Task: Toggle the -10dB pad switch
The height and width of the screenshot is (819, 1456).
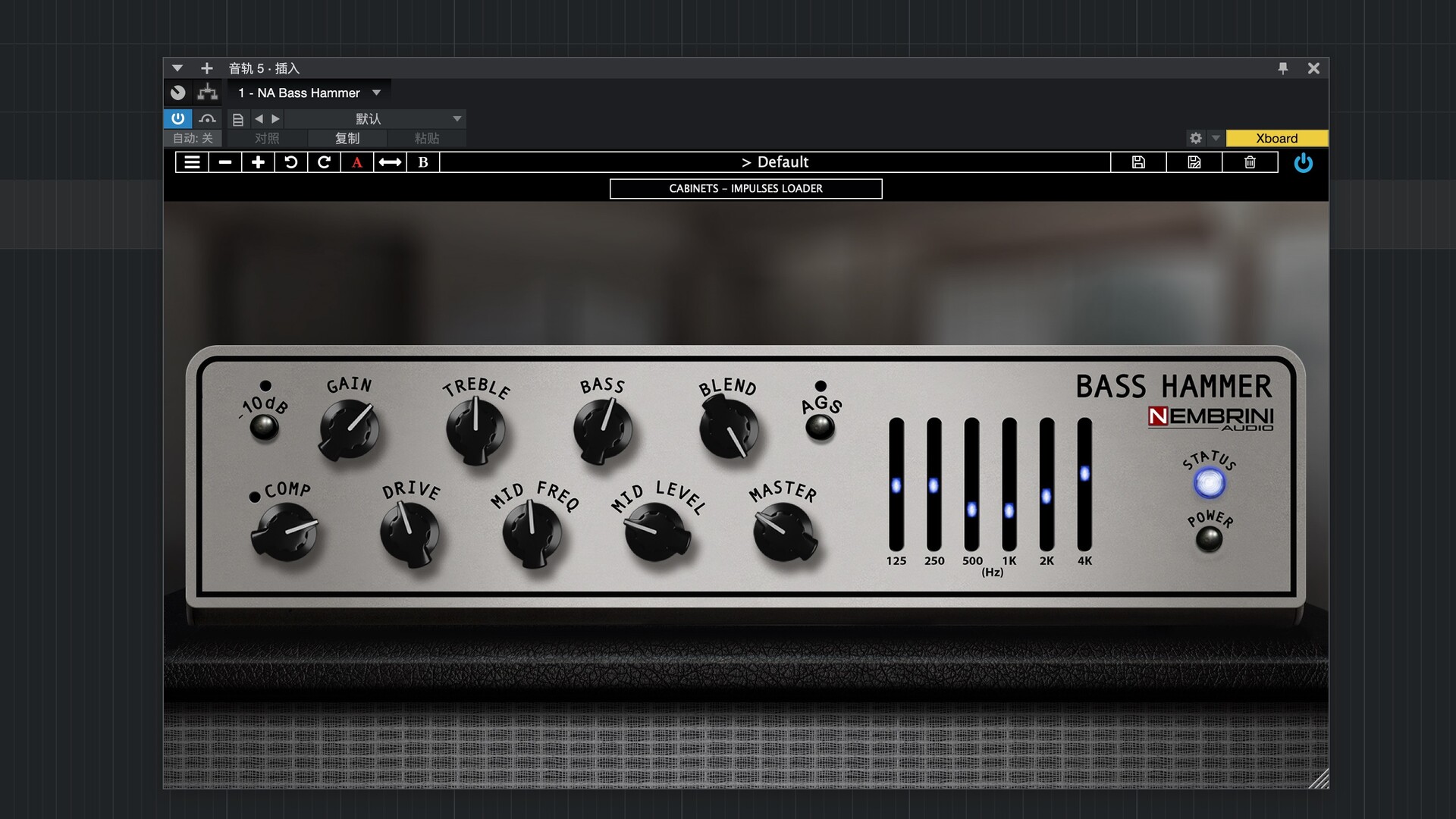Action: [x=265, y=428]
